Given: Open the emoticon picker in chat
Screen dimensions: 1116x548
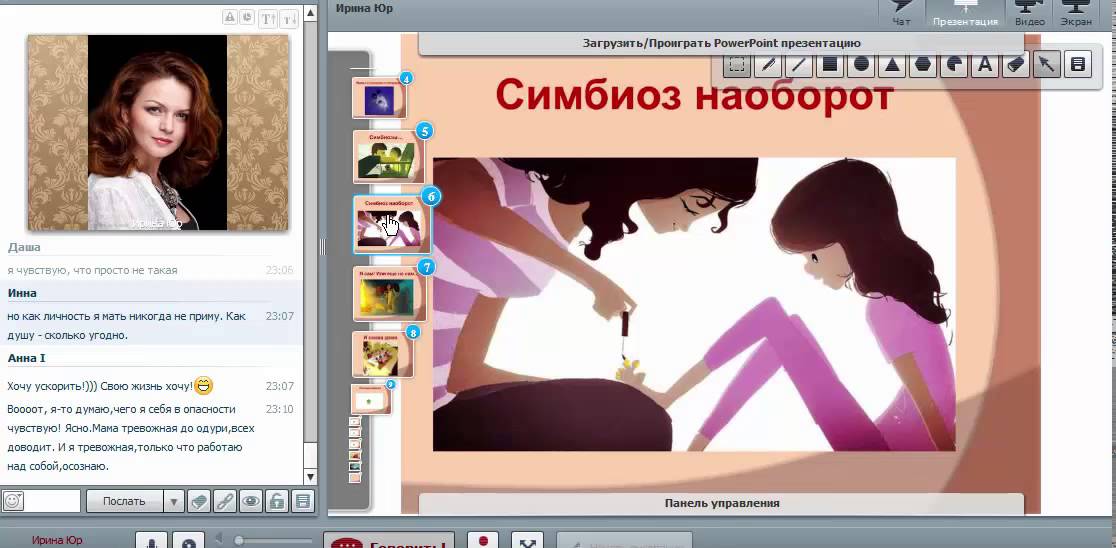Looking at the screenshot, I should tap(13, 501).
